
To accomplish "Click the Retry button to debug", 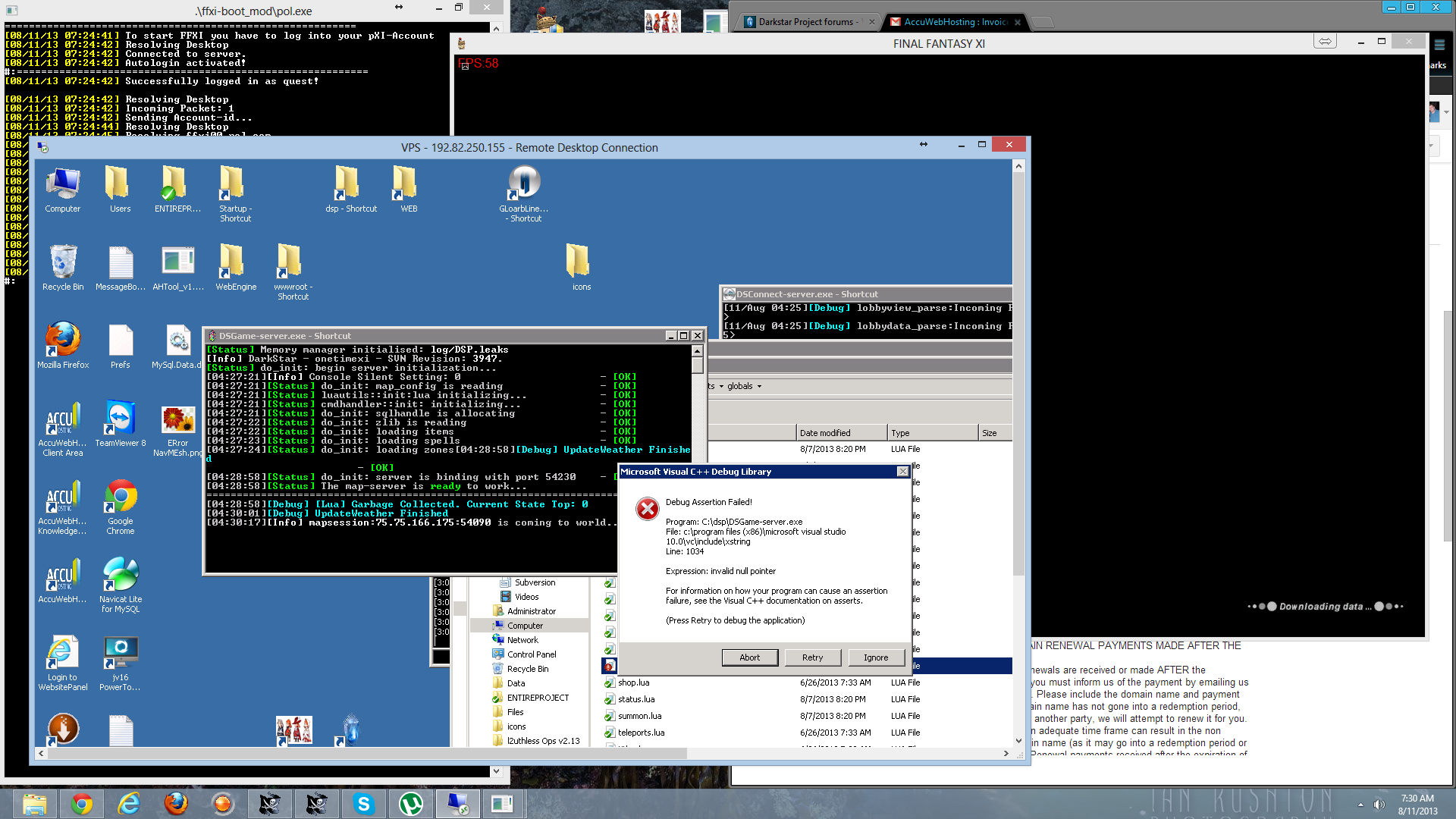I will coord(812,657).
